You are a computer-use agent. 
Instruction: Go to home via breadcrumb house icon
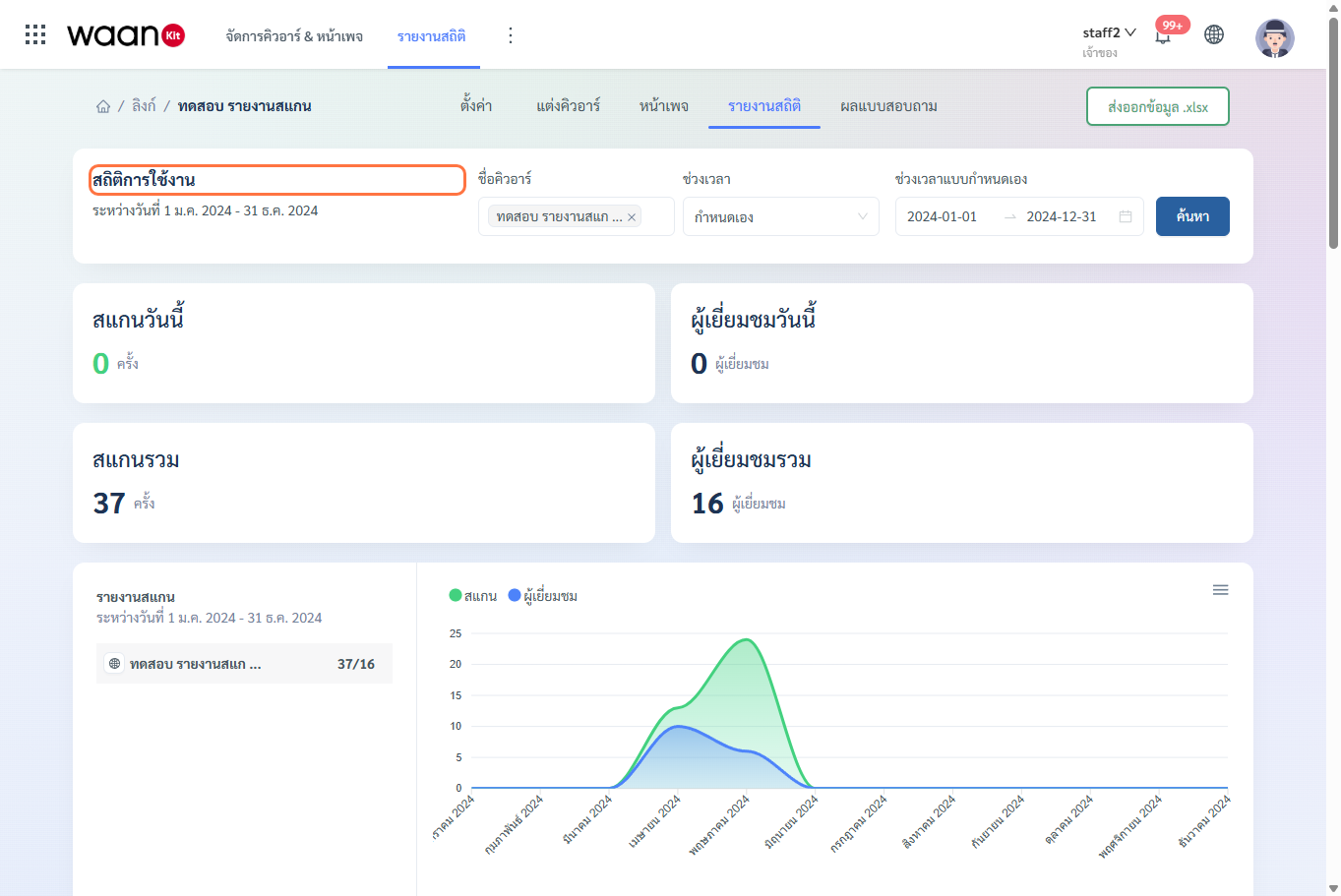(103, 106)
